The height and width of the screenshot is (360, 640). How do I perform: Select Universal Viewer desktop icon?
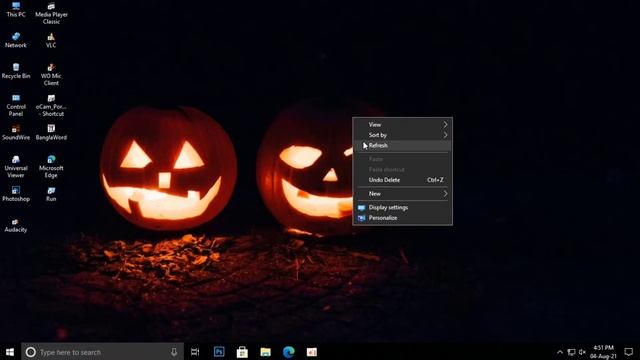click(16, 167)
